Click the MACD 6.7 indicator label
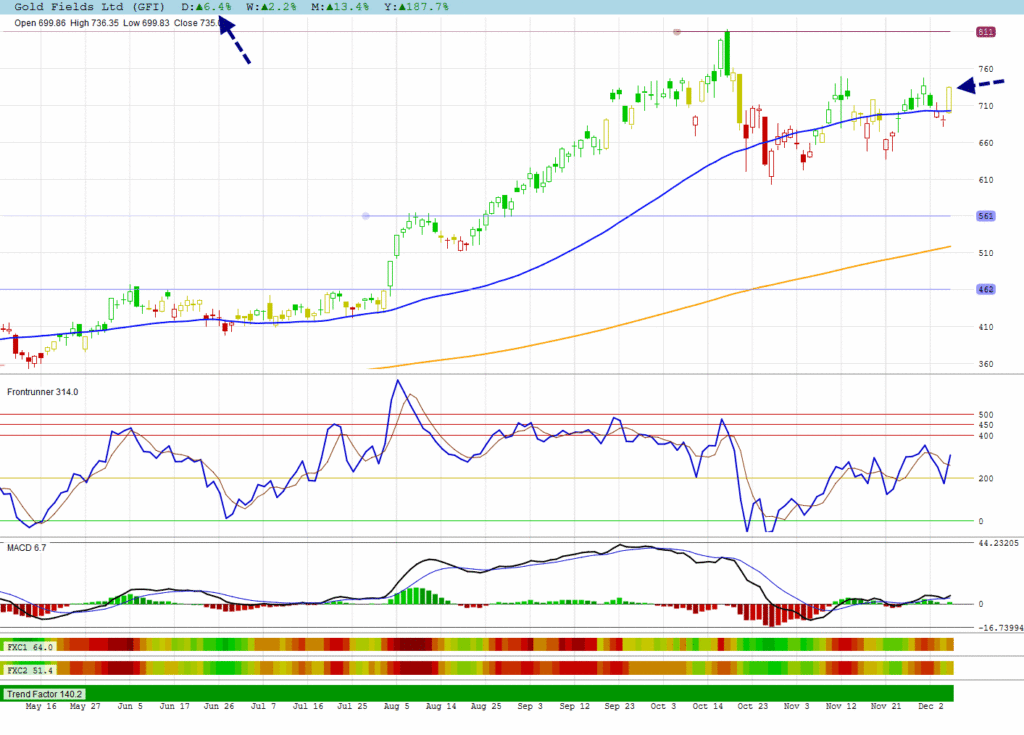This screenshot has height=735, width=1024. (x=27, y=548)
